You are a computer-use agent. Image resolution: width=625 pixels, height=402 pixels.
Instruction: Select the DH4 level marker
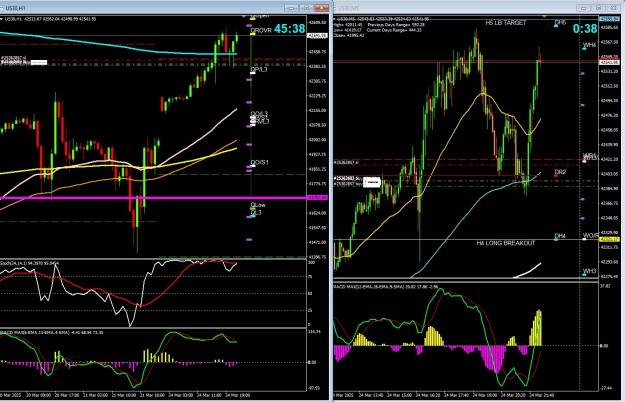point(560,236)
